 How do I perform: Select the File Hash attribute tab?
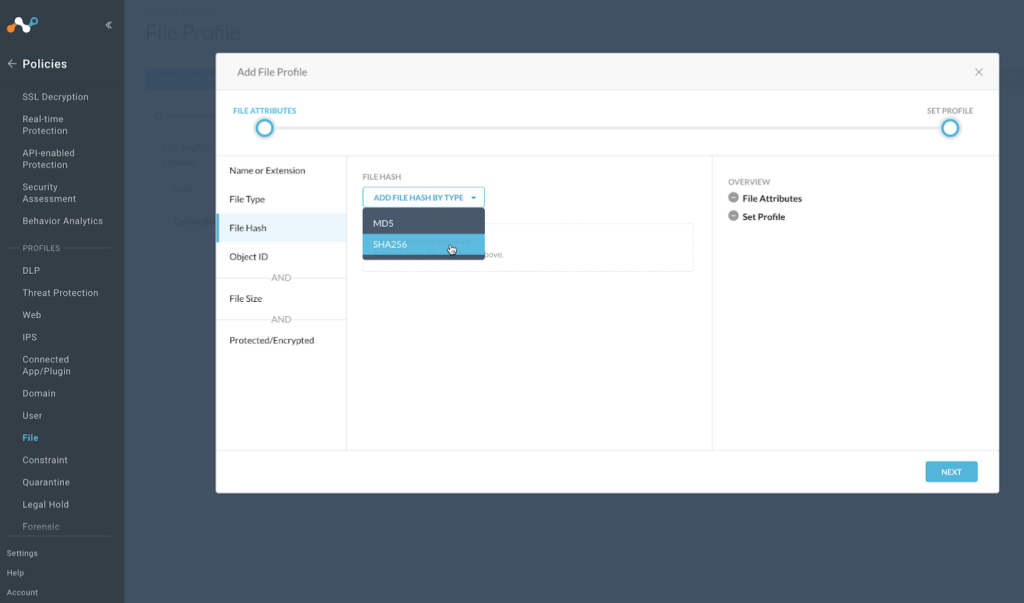pos(281,228)
